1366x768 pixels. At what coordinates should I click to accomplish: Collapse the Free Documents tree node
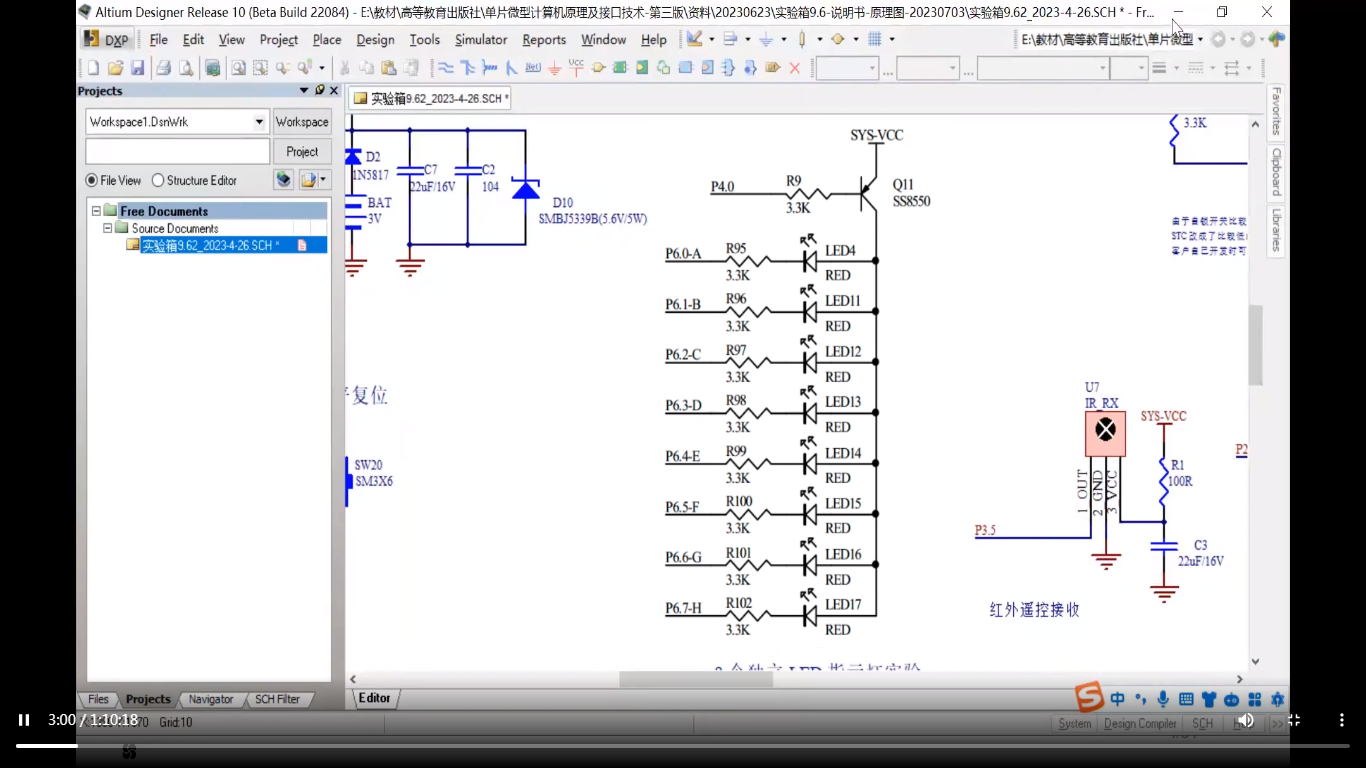click(x=97, y=211)
